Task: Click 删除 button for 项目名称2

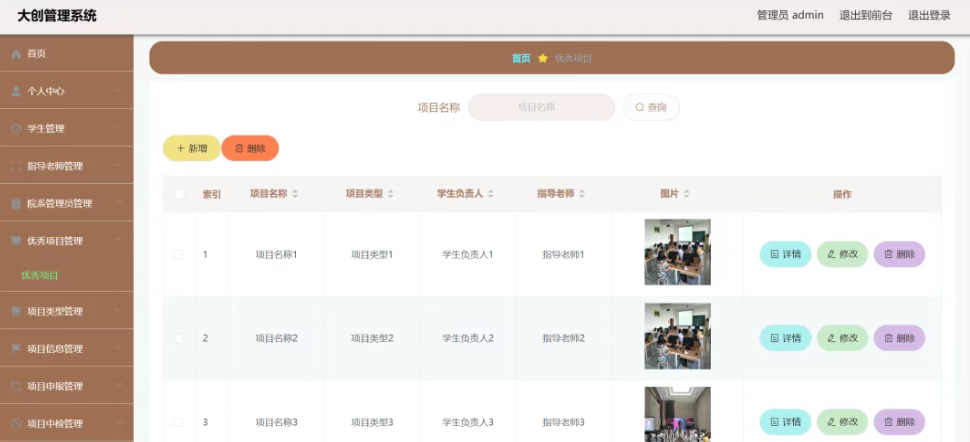Action: [x=899, y=338]
